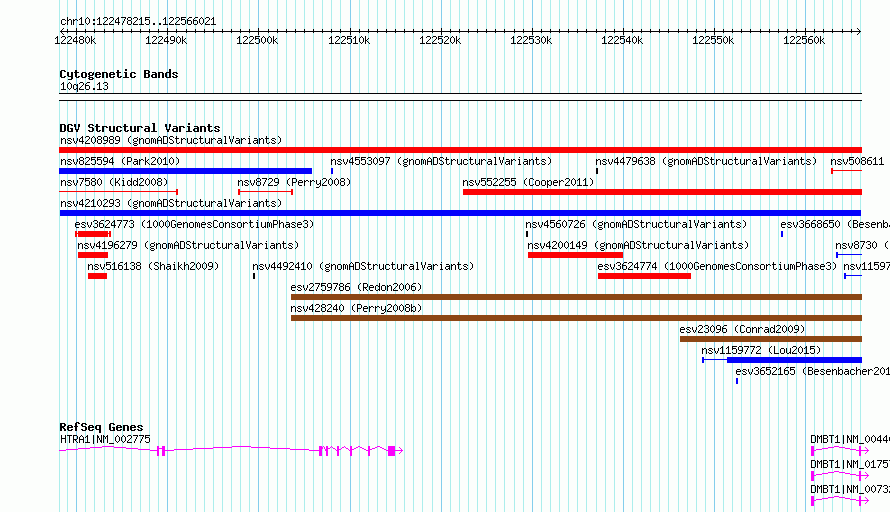Open nsv428240 (Perry2008b) variant label
Viewport: 890px width, 512px height.
click(x=356, y=308)
